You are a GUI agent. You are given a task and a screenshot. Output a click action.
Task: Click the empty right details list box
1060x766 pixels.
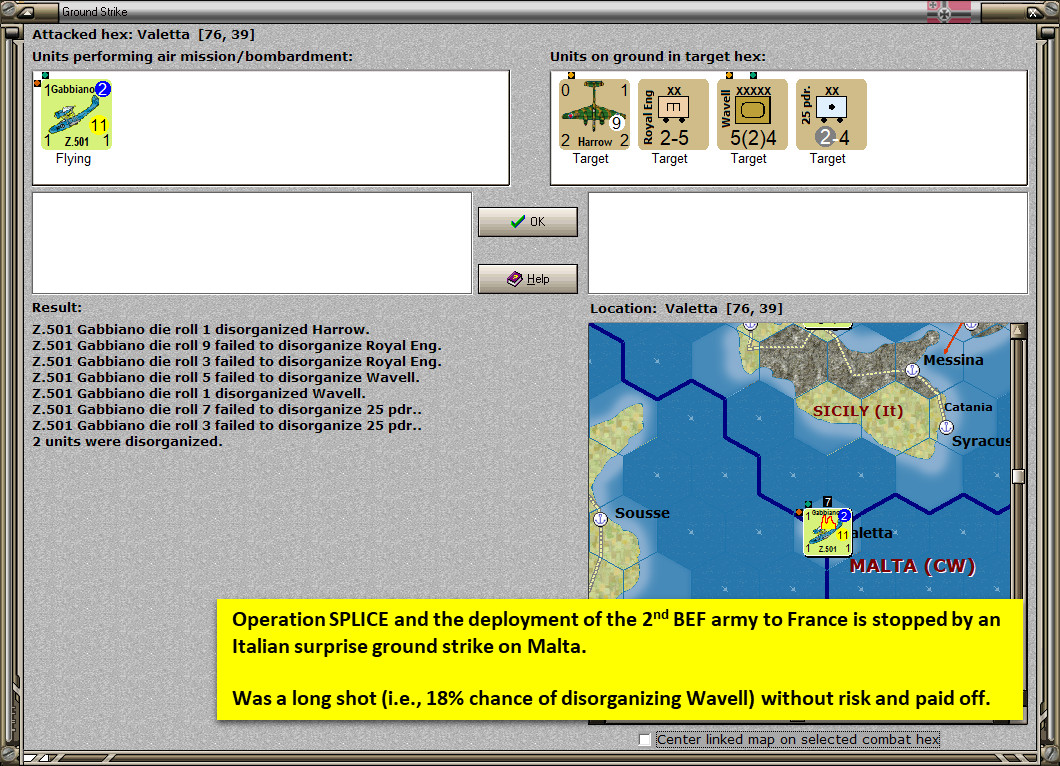click(808, 243)
